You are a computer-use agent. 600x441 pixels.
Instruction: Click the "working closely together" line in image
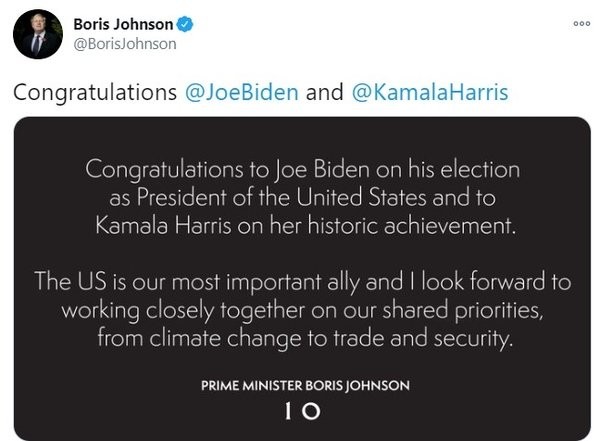tap(250, 310)
